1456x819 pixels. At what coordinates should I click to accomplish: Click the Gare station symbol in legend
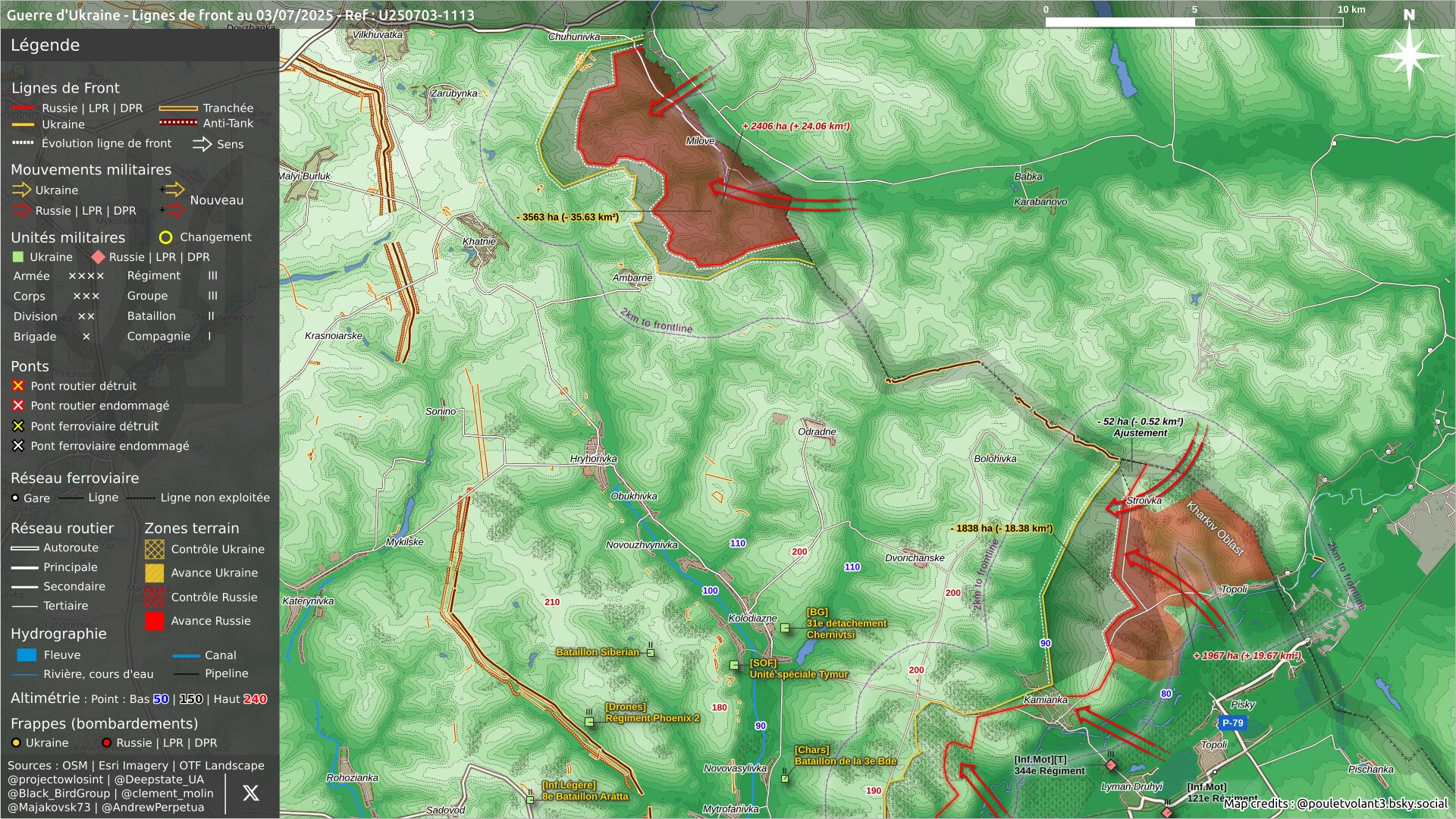15,498
